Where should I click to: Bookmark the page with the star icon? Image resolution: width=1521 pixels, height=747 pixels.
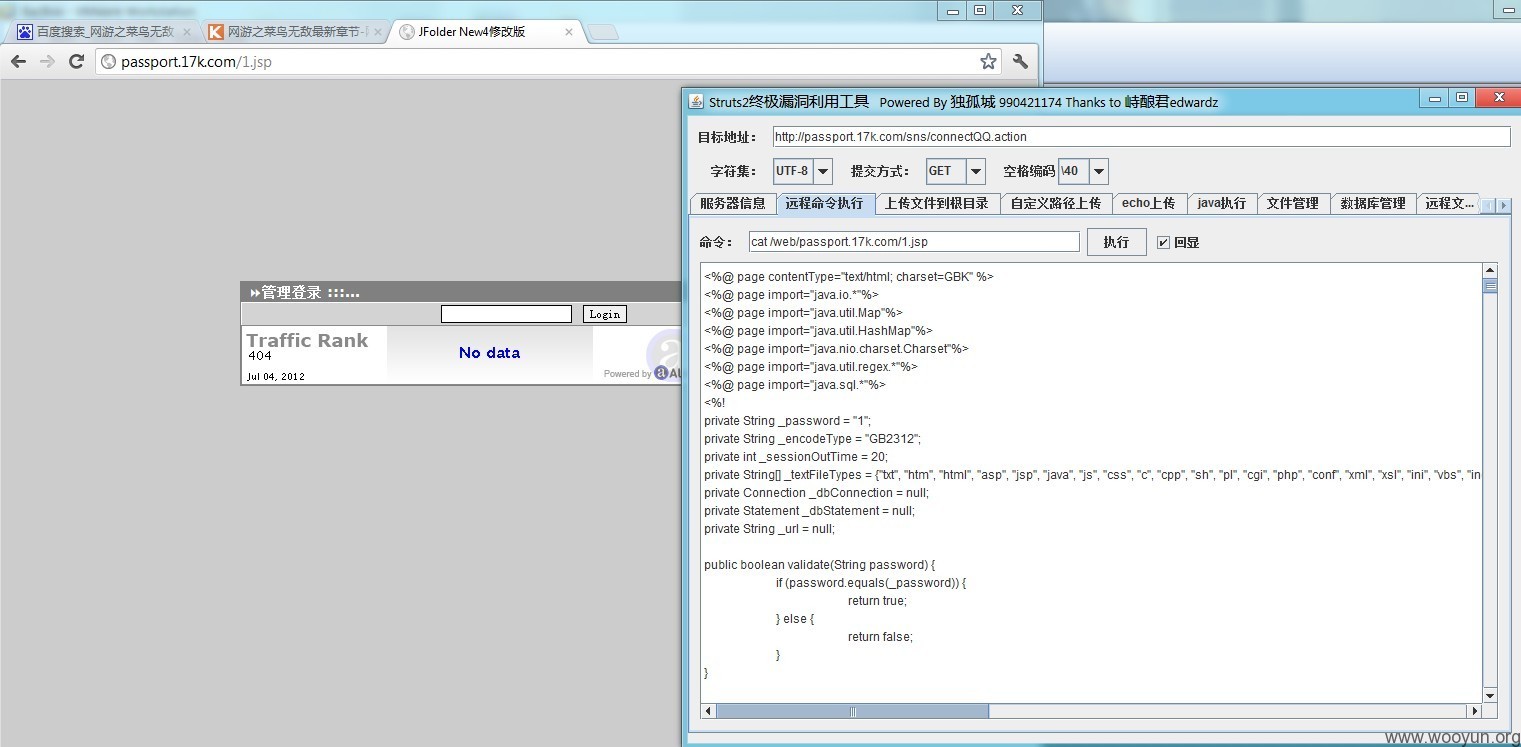coord(988,62)
